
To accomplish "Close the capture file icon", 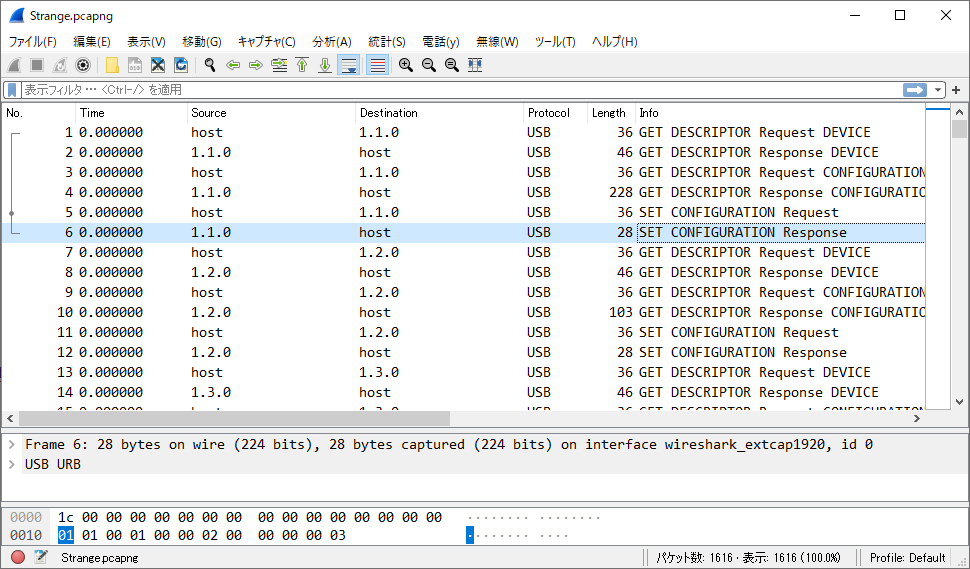I will 158,65.
